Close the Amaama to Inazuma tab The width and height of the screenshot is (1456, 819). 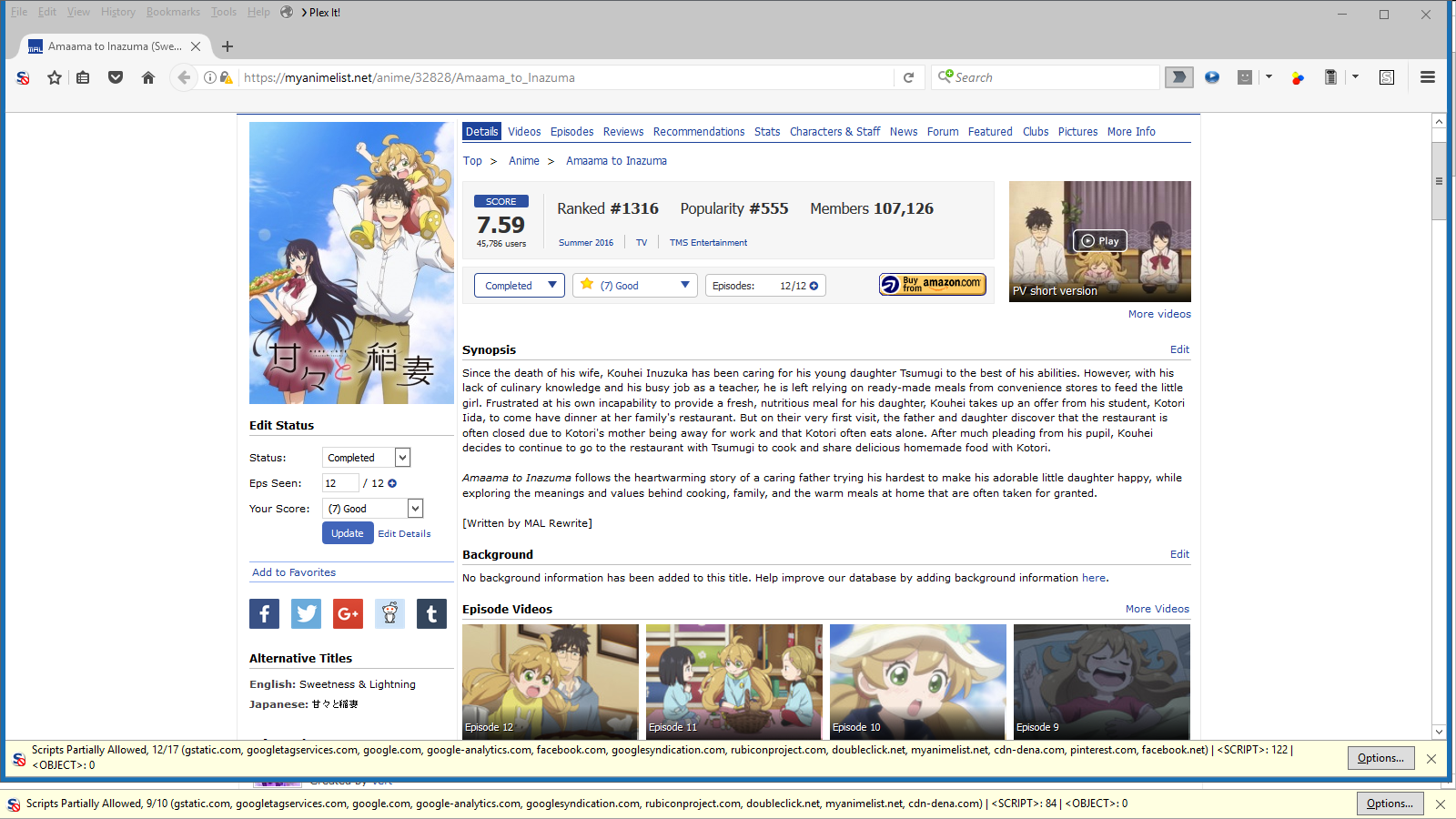(196, 46)
